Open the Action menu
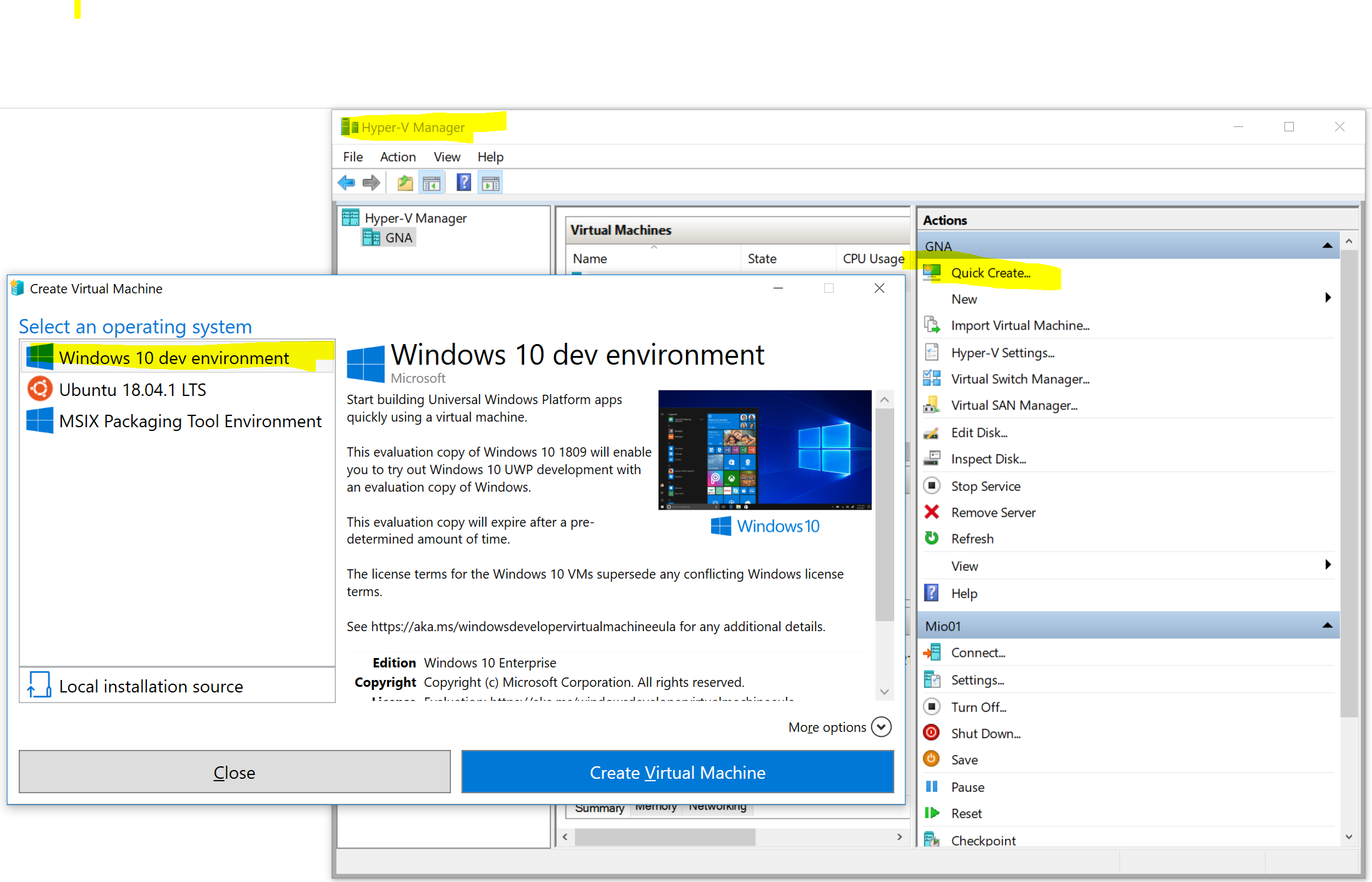Screen dimensions: 1372x882 pyautogui.click(x=398, y=157)
